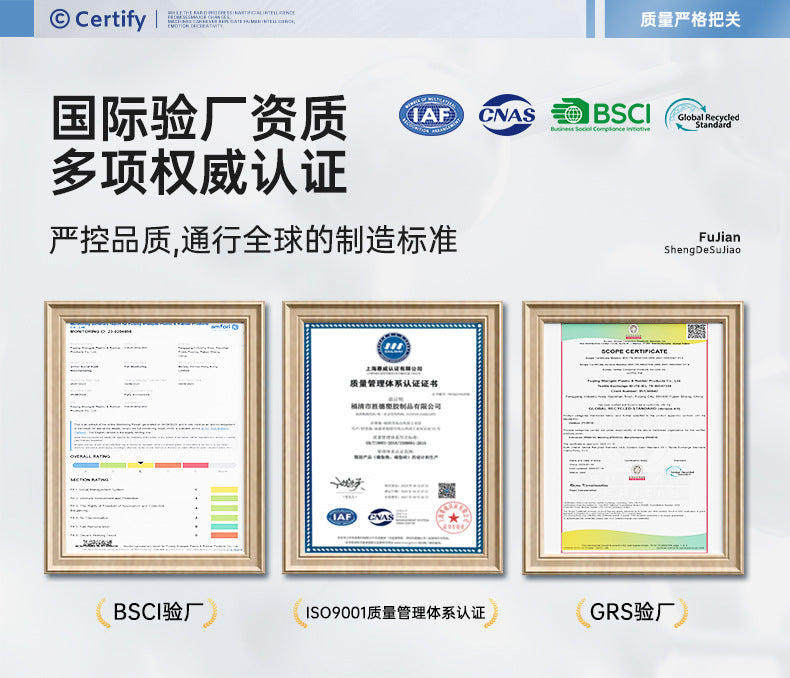Select the 质量严格把关 header tab
The height and width of the screenshot is (678, 790).
pyautogui.click(x=690, y=19)
